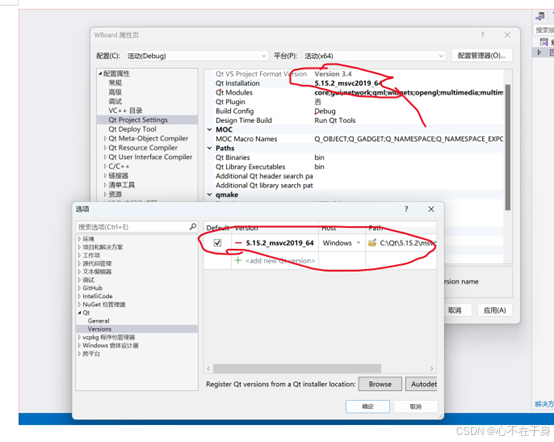554x442 pixels.
Task: Expand the IntelliCode options node
Action: point(79,296)
